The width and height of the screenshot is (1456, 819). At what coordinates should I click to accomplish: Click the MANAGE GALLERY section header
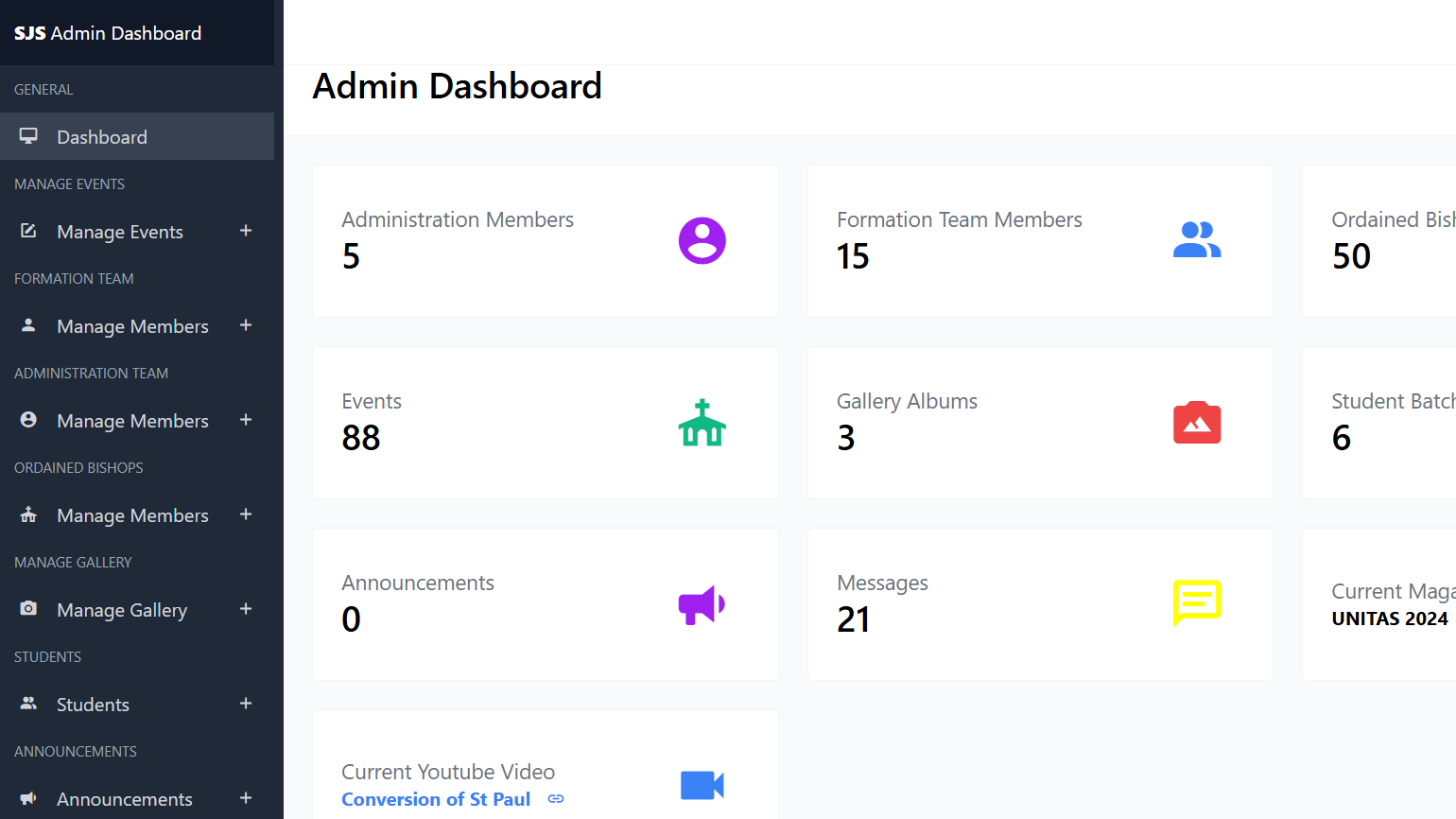tap(73, 563)
